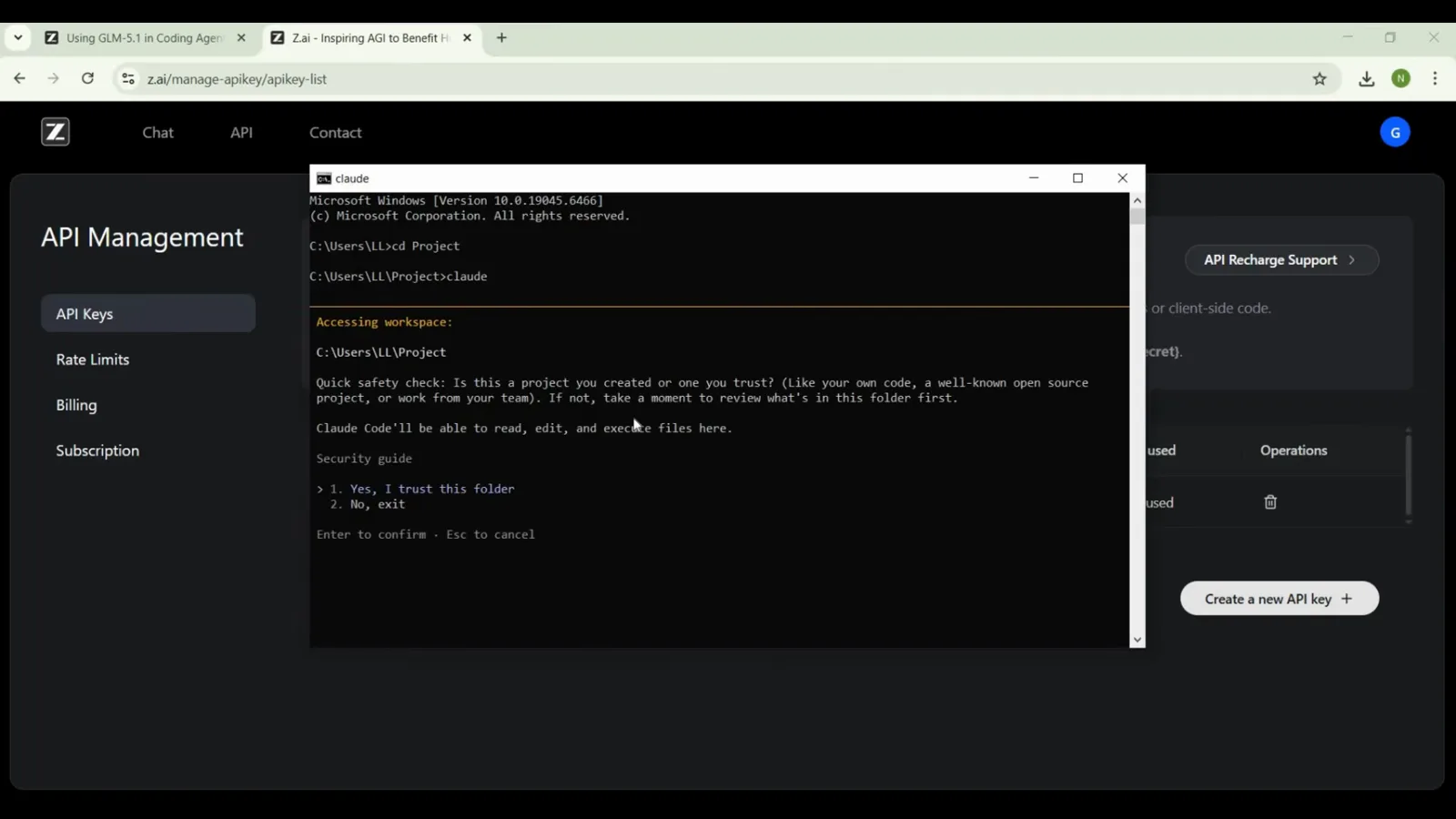This screenshot has width=1456, height=819.
Task: Click the Accessing workspace: text
Action: pos(384,322)
